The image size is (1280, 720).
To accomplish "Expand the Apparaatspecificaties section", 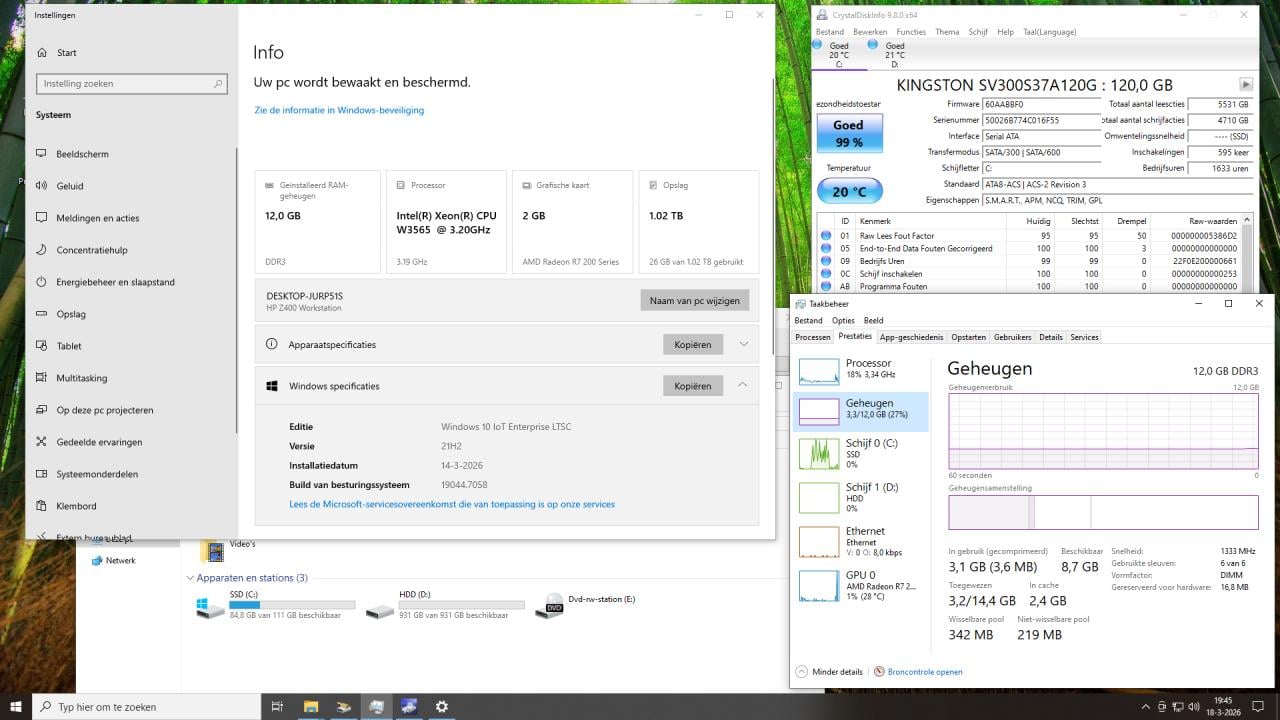I will (x=743, y=344).
